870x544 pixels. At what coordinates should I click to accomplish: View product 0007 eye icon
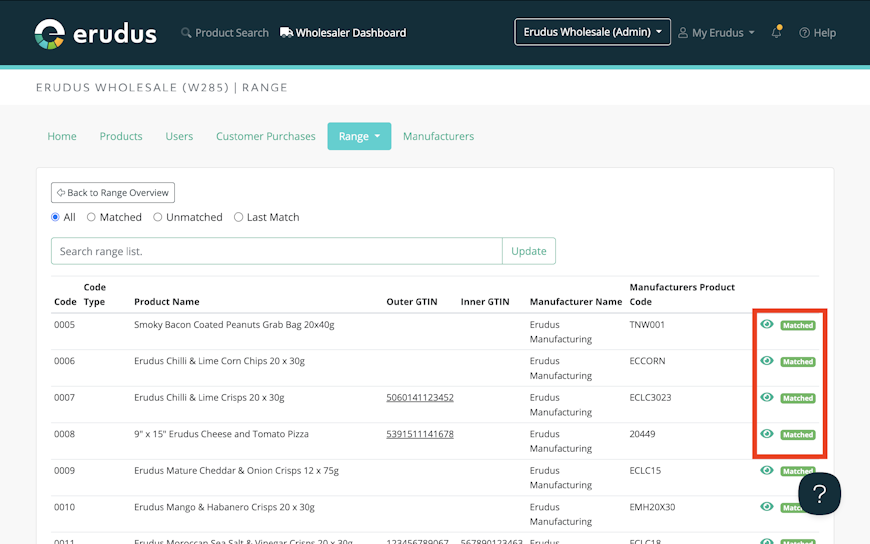767,397
